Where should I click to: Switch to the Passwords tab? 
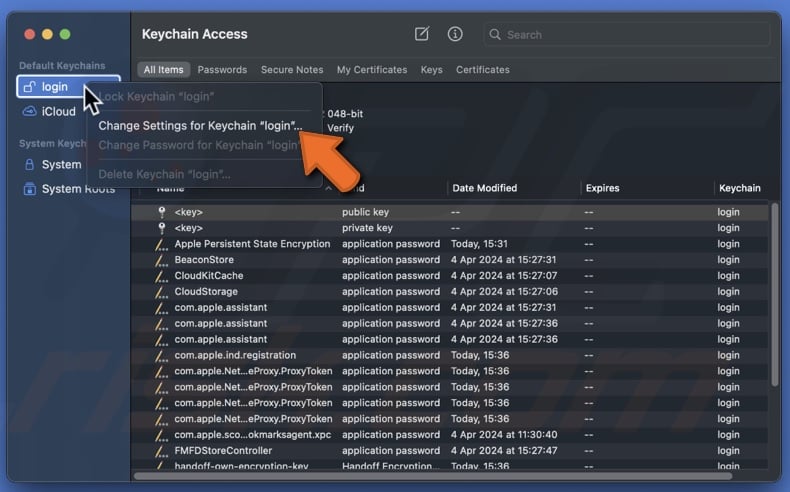pyautogui.click(x=222, y=69)
